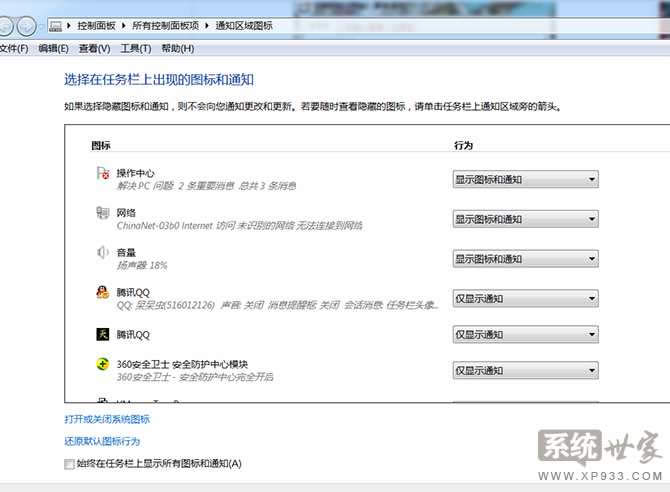Viewport: 670px width, 492px height.
Task: Click the 扬声器 18% status text
Action: (x=142, y=265)
